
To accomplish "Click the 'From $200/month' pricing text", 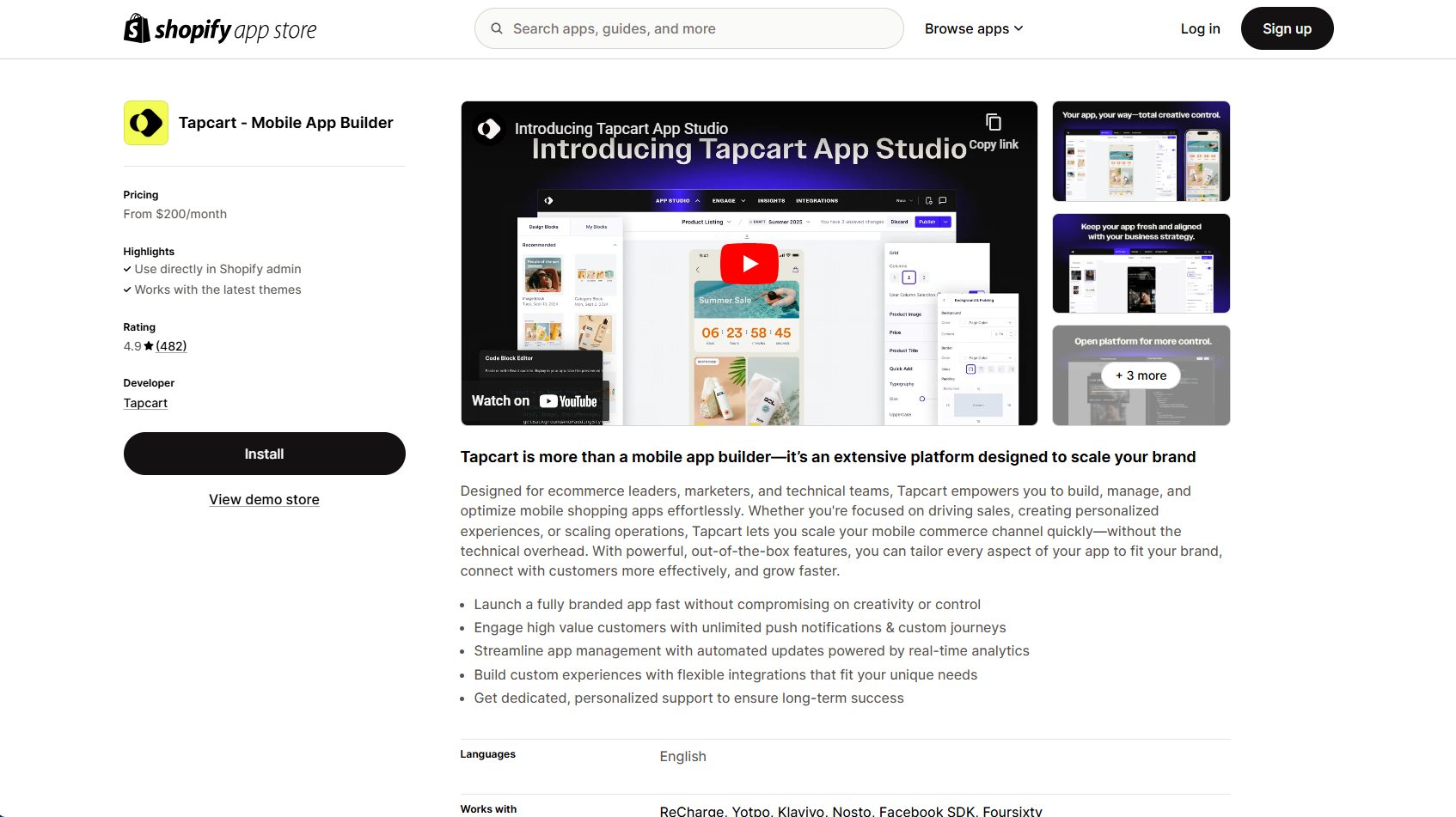I will click(x=175, y=214).
